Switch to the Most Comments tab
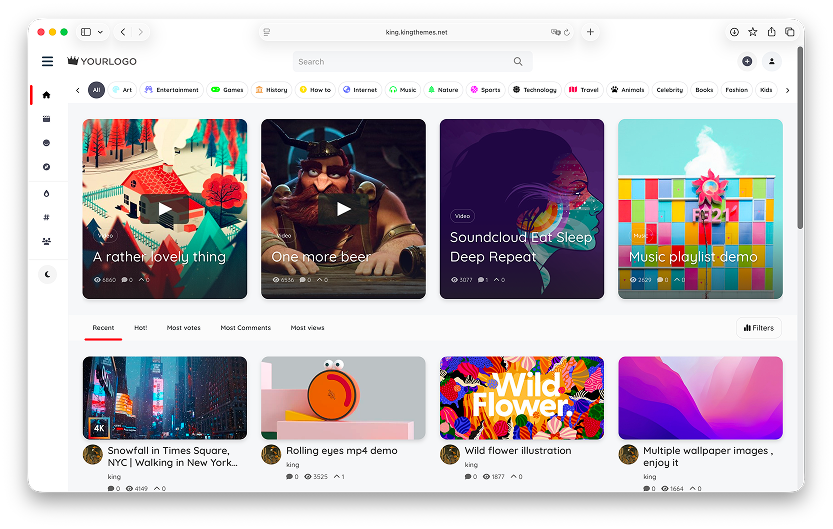This screenshot has height=529, width=833. (x=245, y=328)
